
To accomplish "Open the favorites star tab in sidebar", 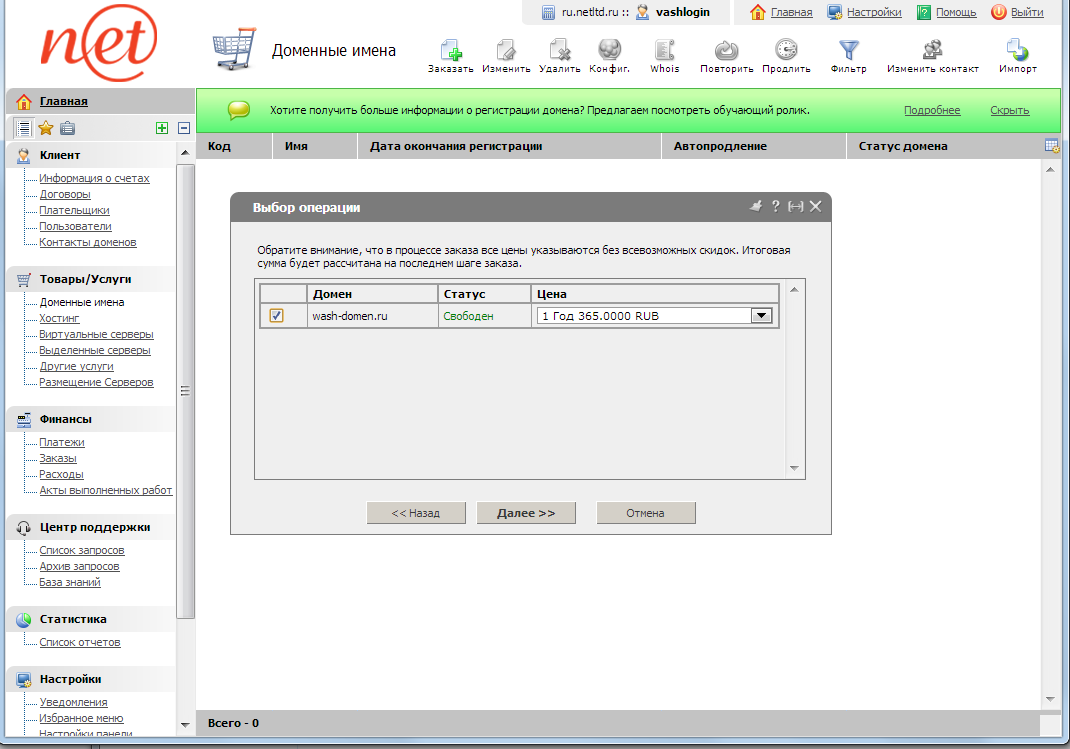I will click(45, 128).
